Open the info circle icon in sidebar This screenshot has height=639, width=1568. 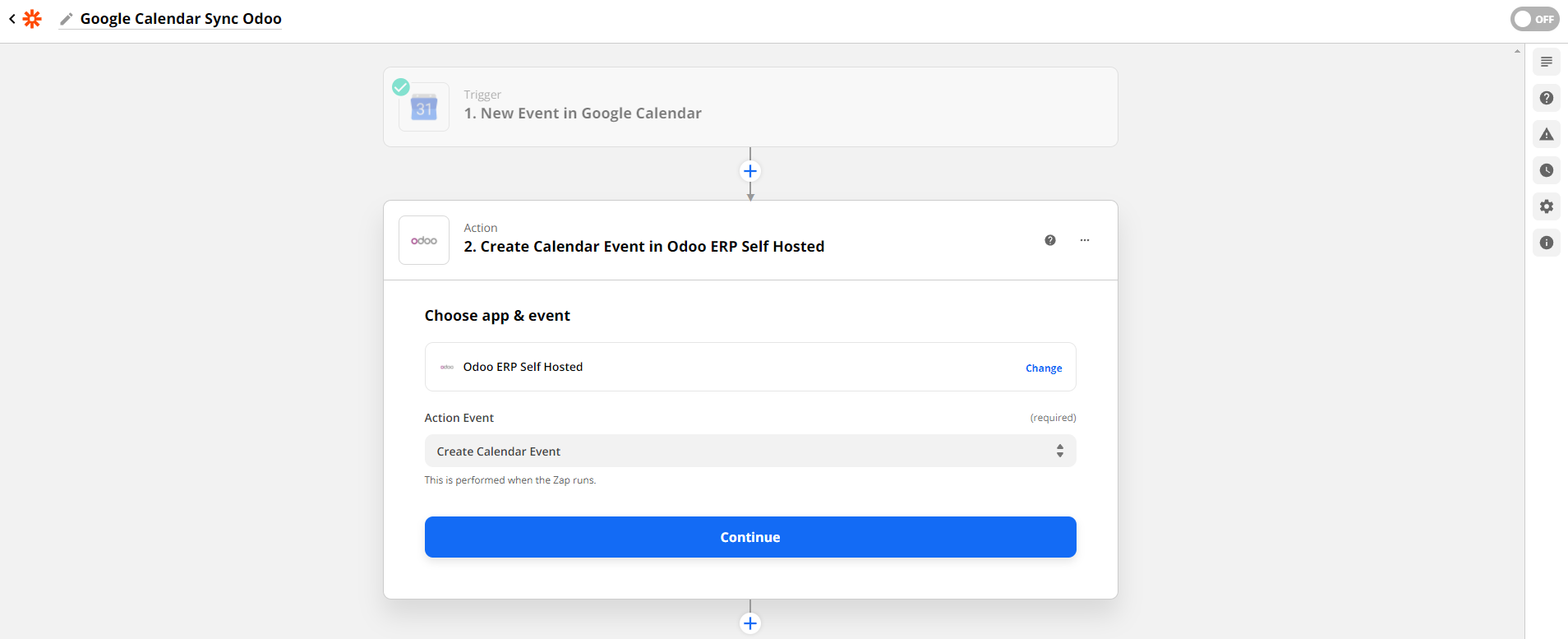(x=1547, y=243)
